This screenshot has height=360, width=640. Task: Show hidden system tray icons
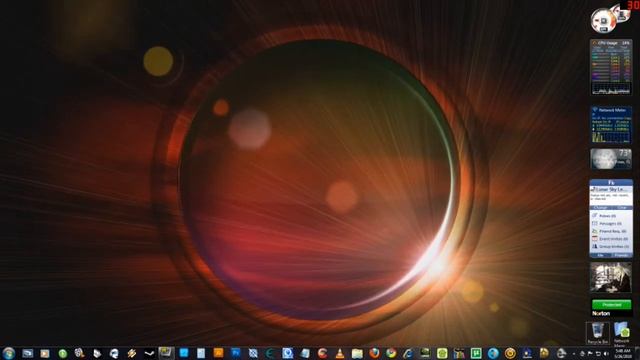tap(574, 354)
